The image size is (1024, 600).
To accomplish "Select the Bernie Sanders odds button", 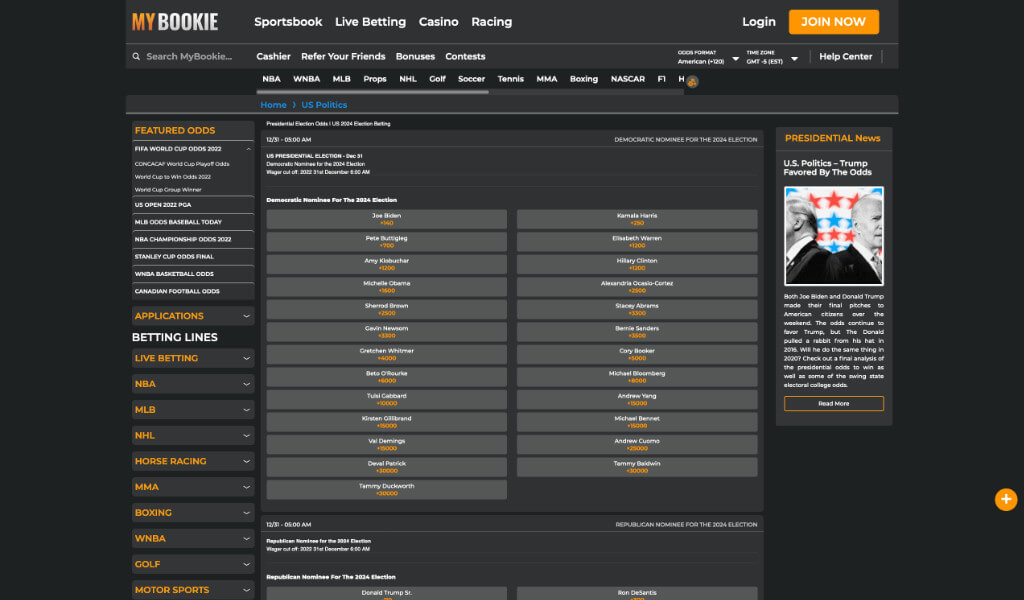I will (637, 332).
